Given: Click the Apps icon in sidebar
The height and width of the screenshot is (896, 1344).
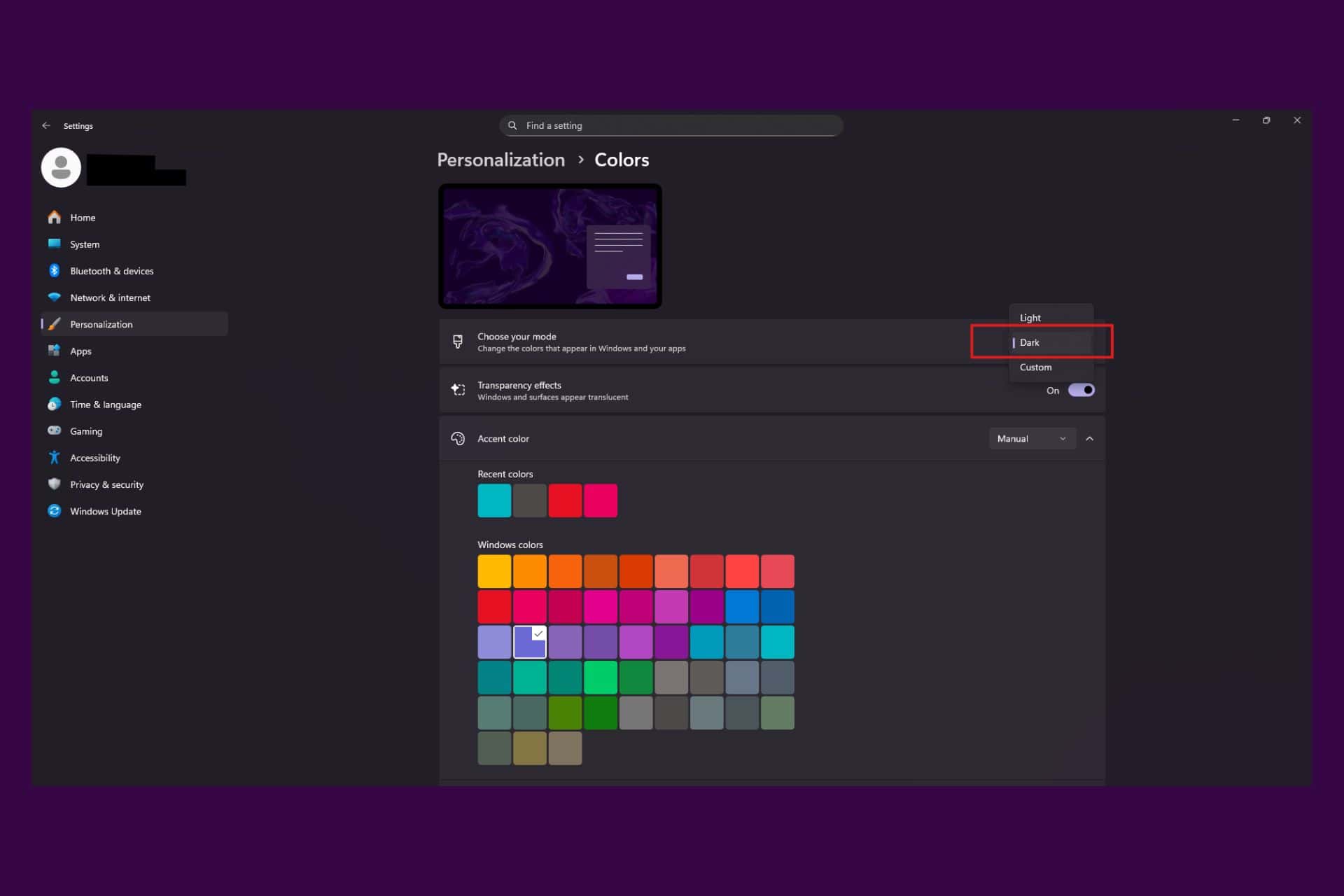Looking at the screenshot, I should coord(55,351).
